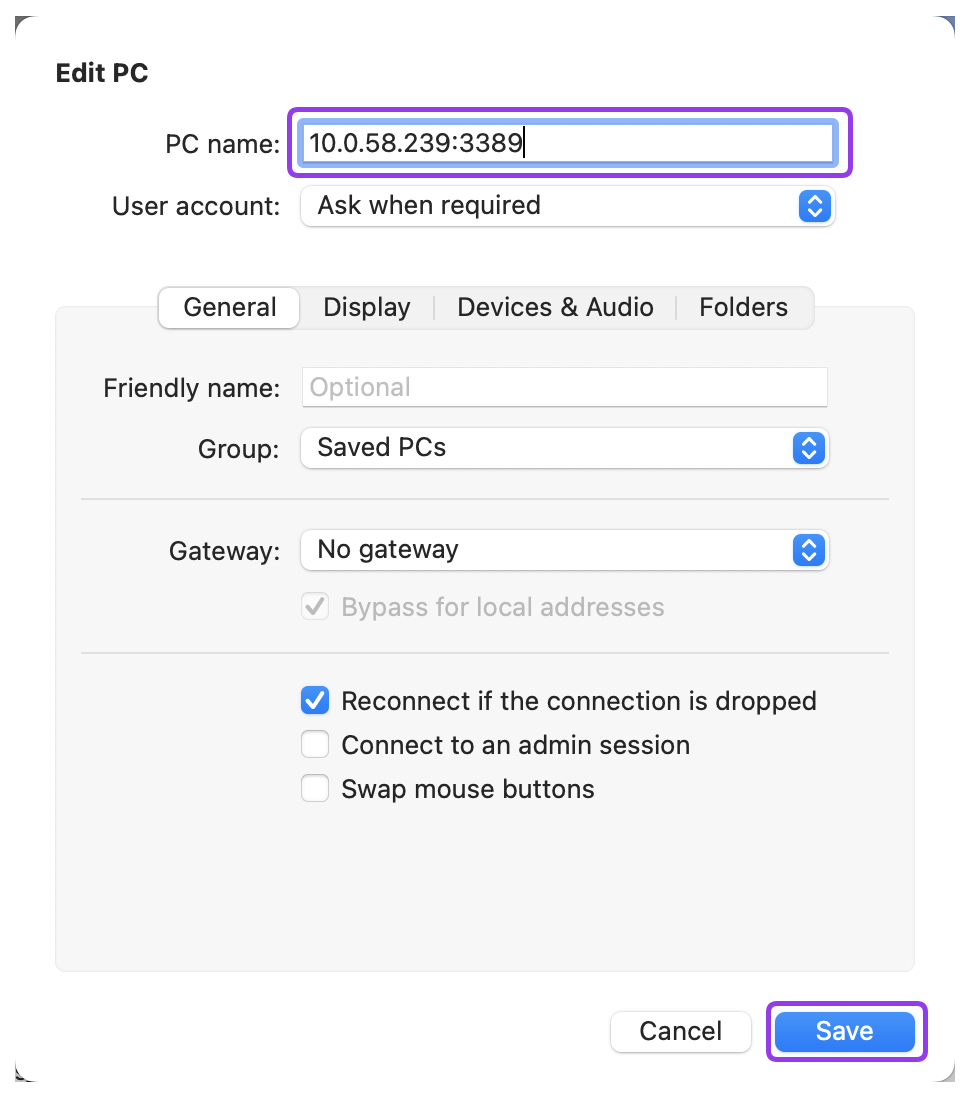
Task: Enable "Connect to an admin session"
Action: [x=315, y=744]
